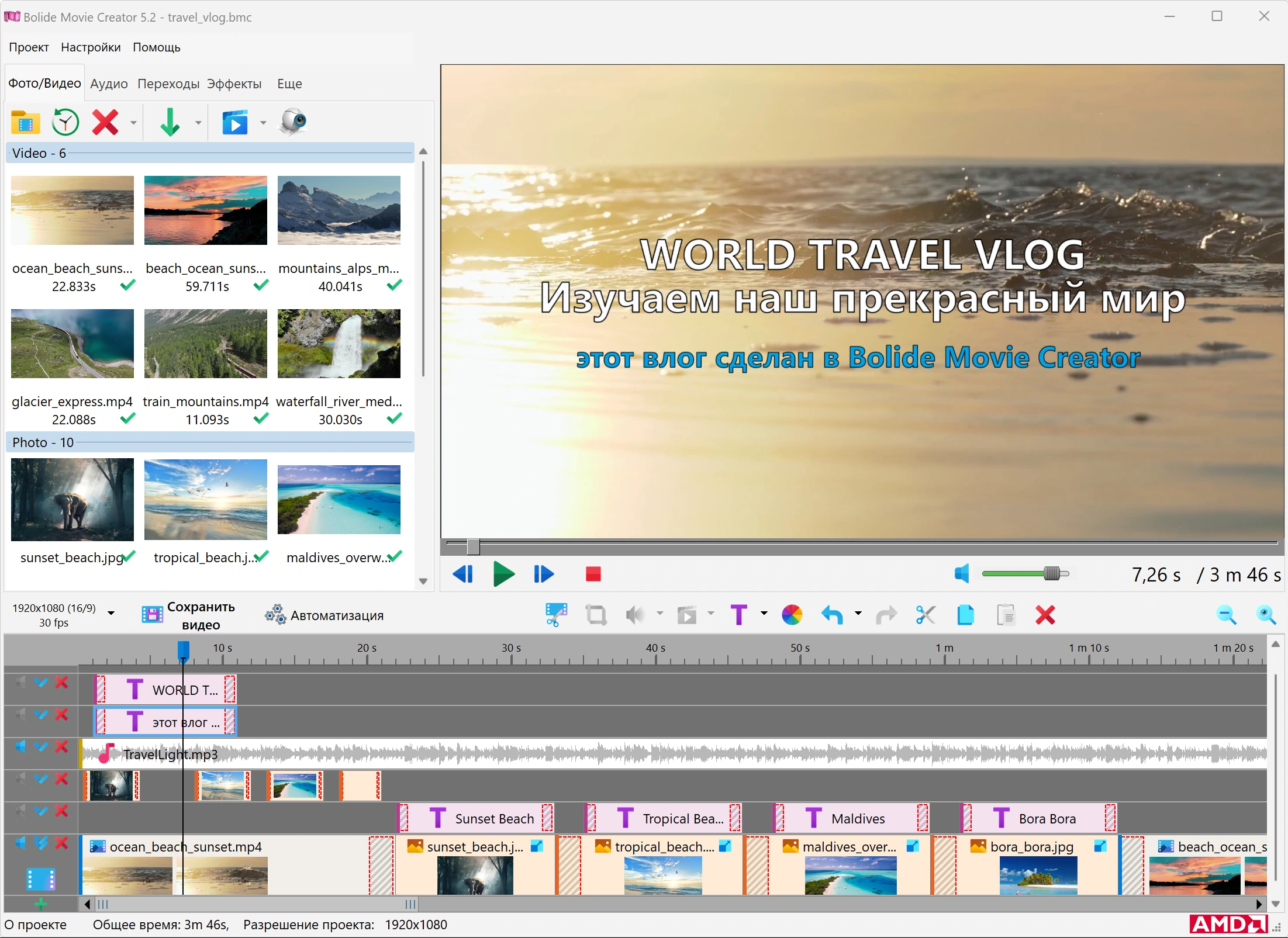Viewport: 1288px width, 938px height.
Task: Click the filmstrip scissors split tool icon
Action: [x=556, y=615]
